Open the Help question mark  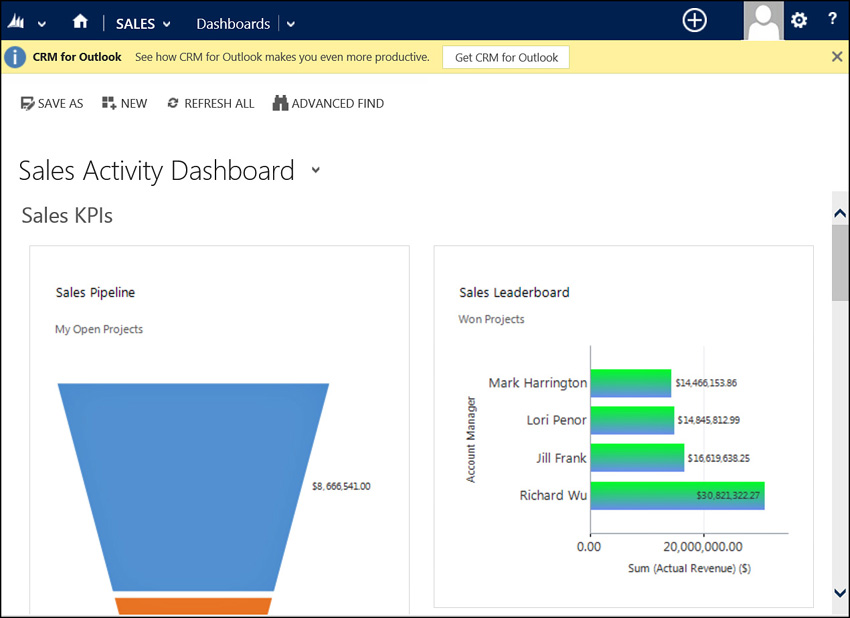832,19
